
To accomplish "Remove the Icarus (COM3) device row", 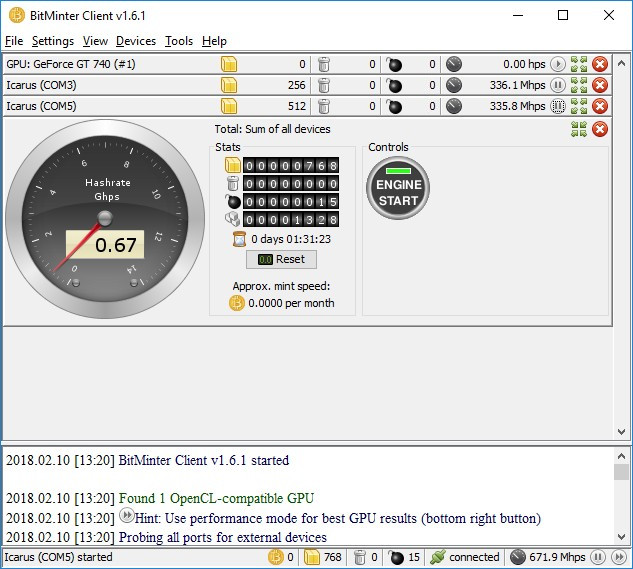I will coord(600,85).
